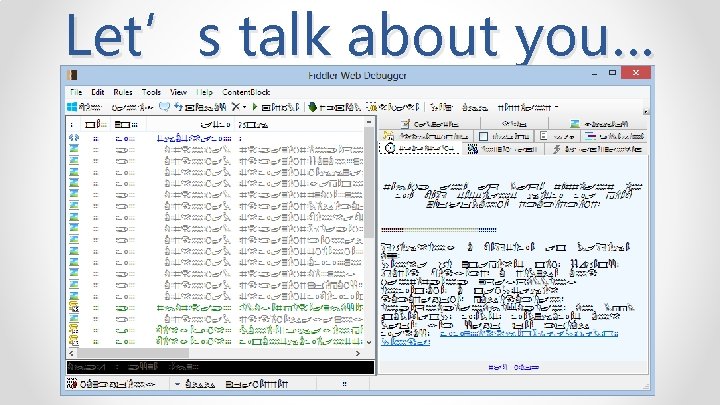Open the Rules menu
Screen dimensions: 720x405
123,92
